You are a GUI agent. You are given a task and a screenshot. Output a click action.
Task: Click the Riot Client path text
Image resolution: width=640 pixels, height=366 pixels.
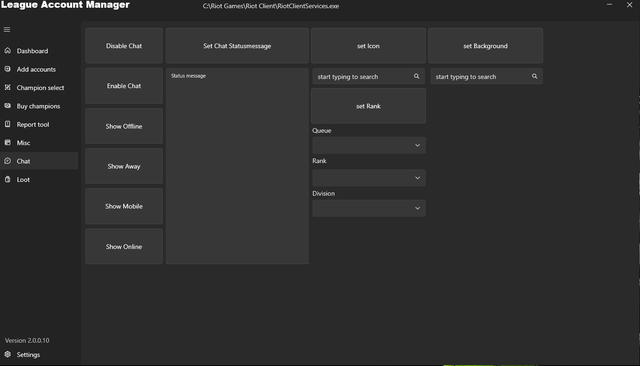pos(271,6)
